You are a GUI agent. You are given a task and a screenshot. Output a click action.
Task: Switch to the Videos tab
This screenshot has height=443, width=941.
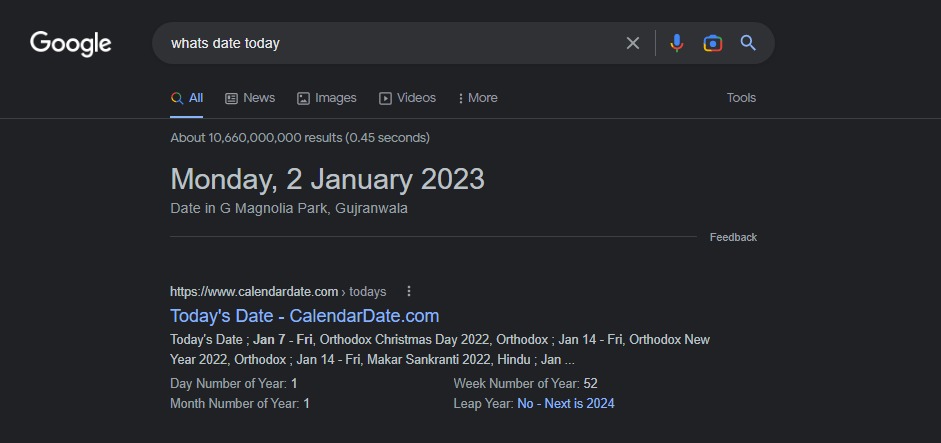(x=407, y=98)
